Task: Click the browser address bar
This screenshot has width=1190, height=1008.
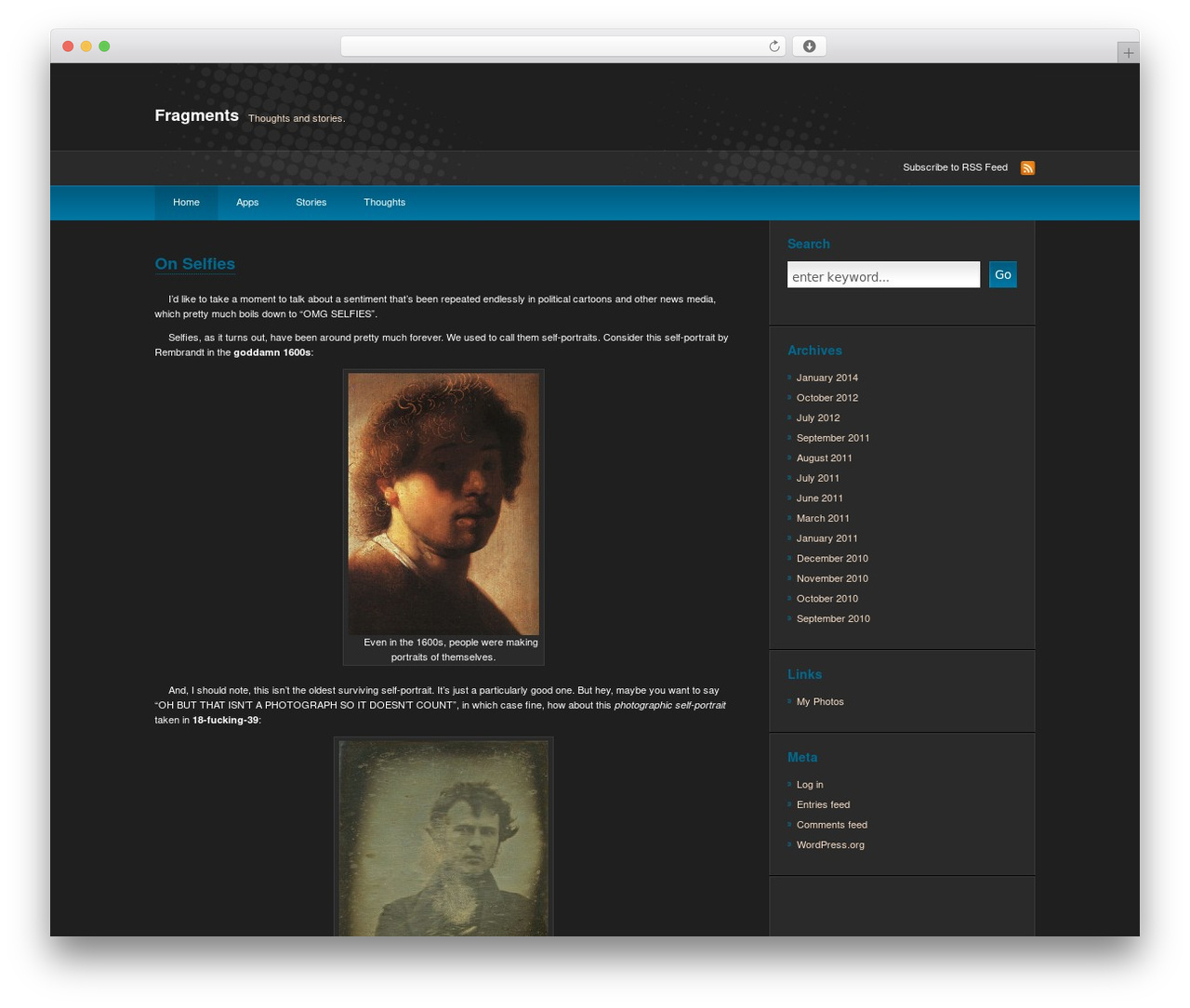Action: click(562, 46)
